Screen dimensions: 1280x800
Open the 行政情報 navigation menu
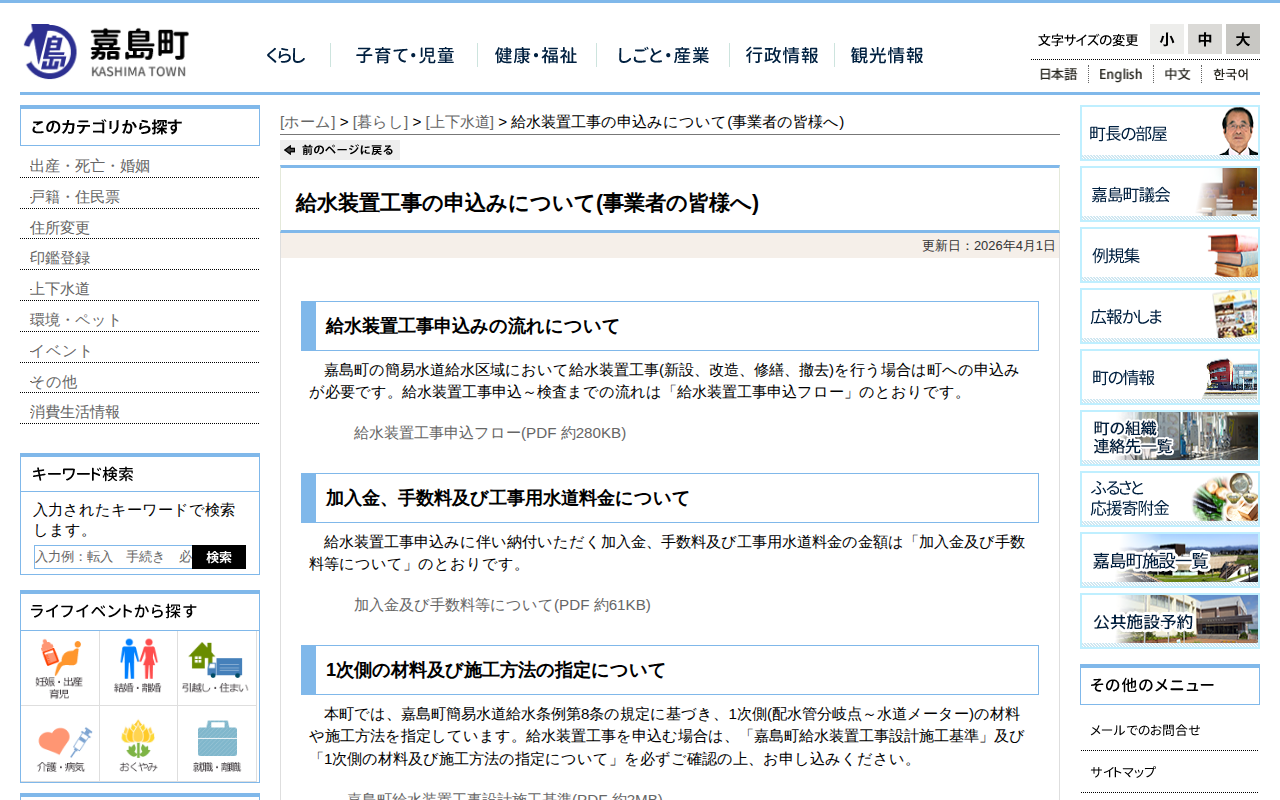click(782, 56)
